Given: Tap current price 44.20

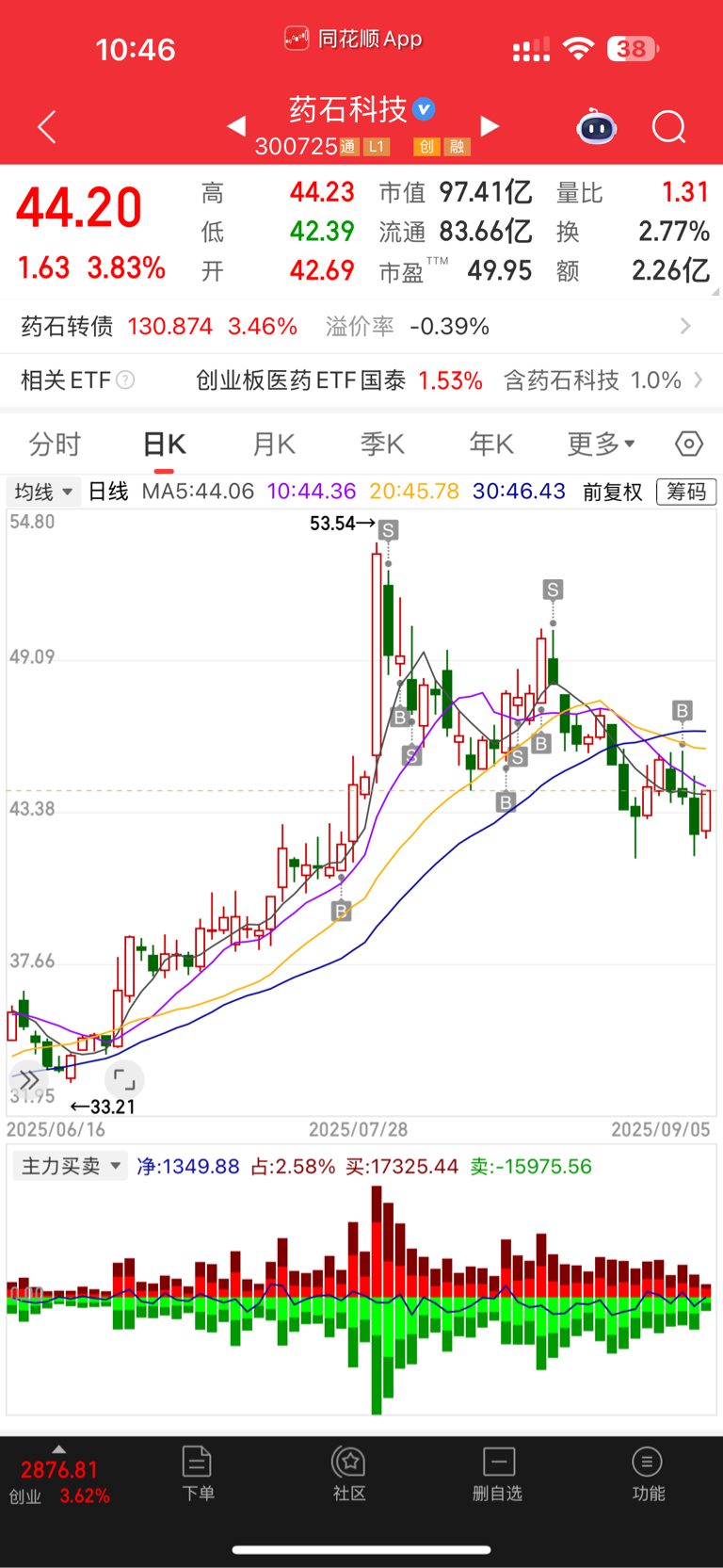Looking at the screenshot, I should (79, 208).
